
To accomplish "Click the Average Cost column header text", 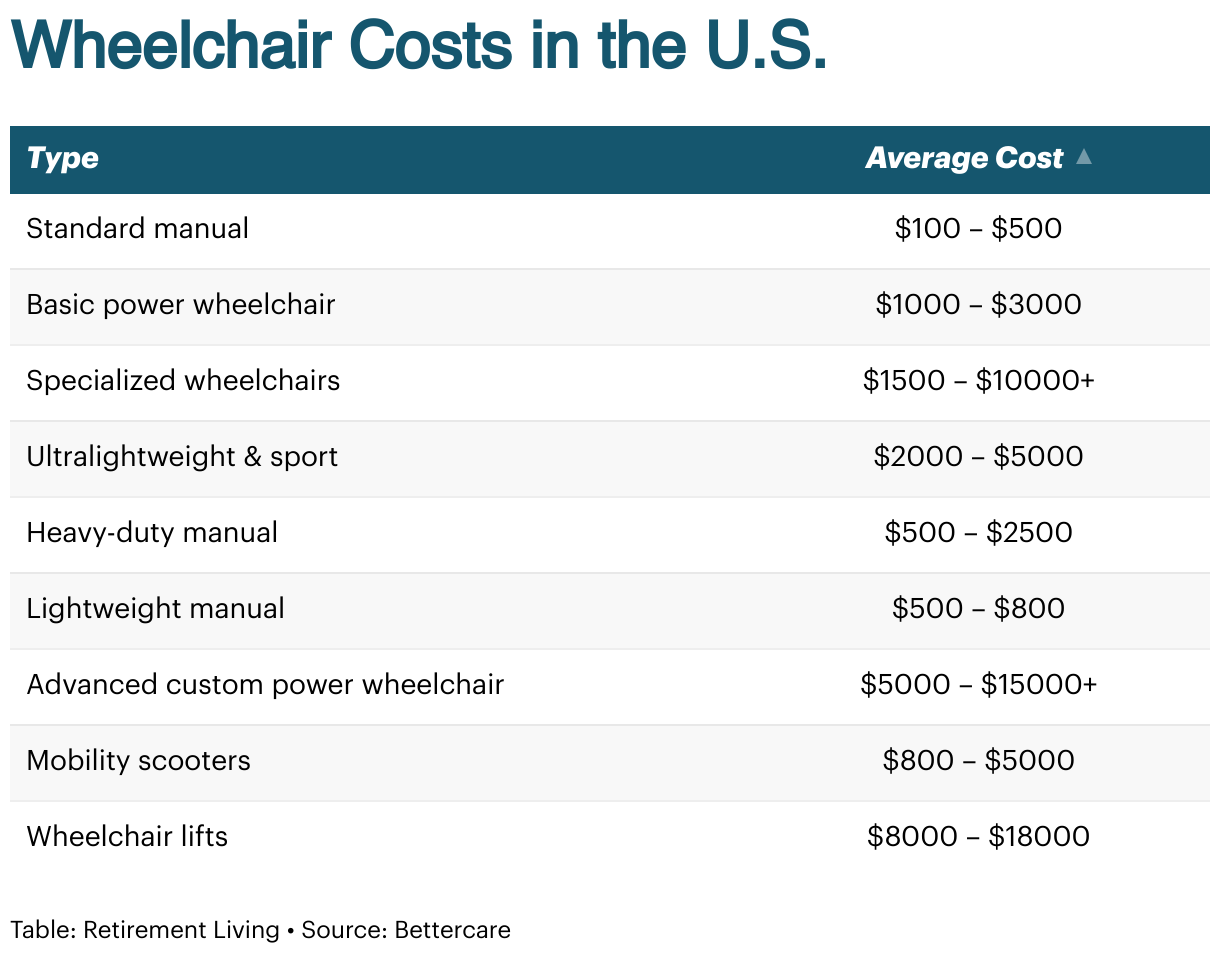I will (x=964, y=159).
